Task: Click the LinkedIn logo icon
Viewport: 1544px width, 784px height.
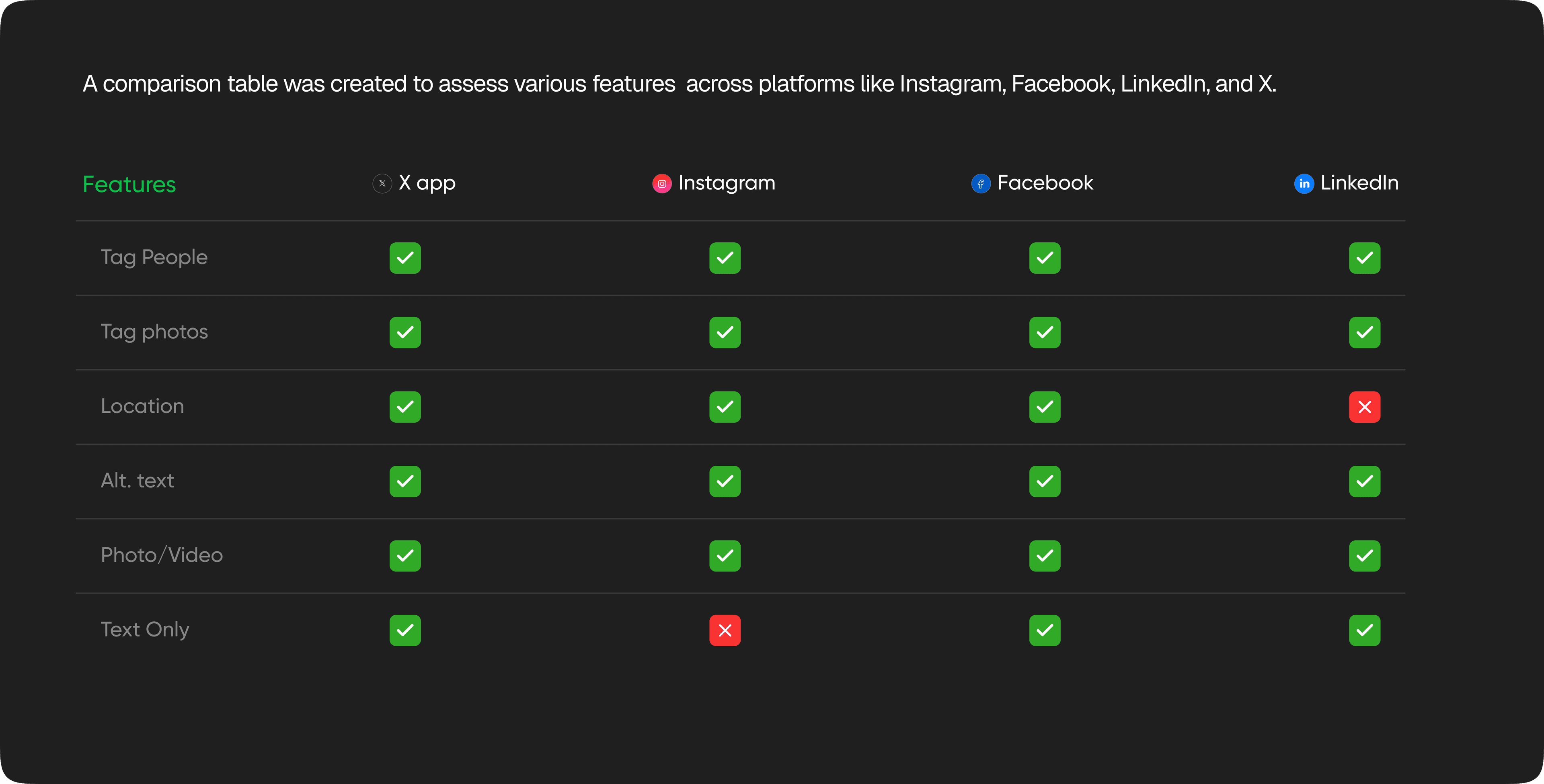Action: tap(1304, 184)
